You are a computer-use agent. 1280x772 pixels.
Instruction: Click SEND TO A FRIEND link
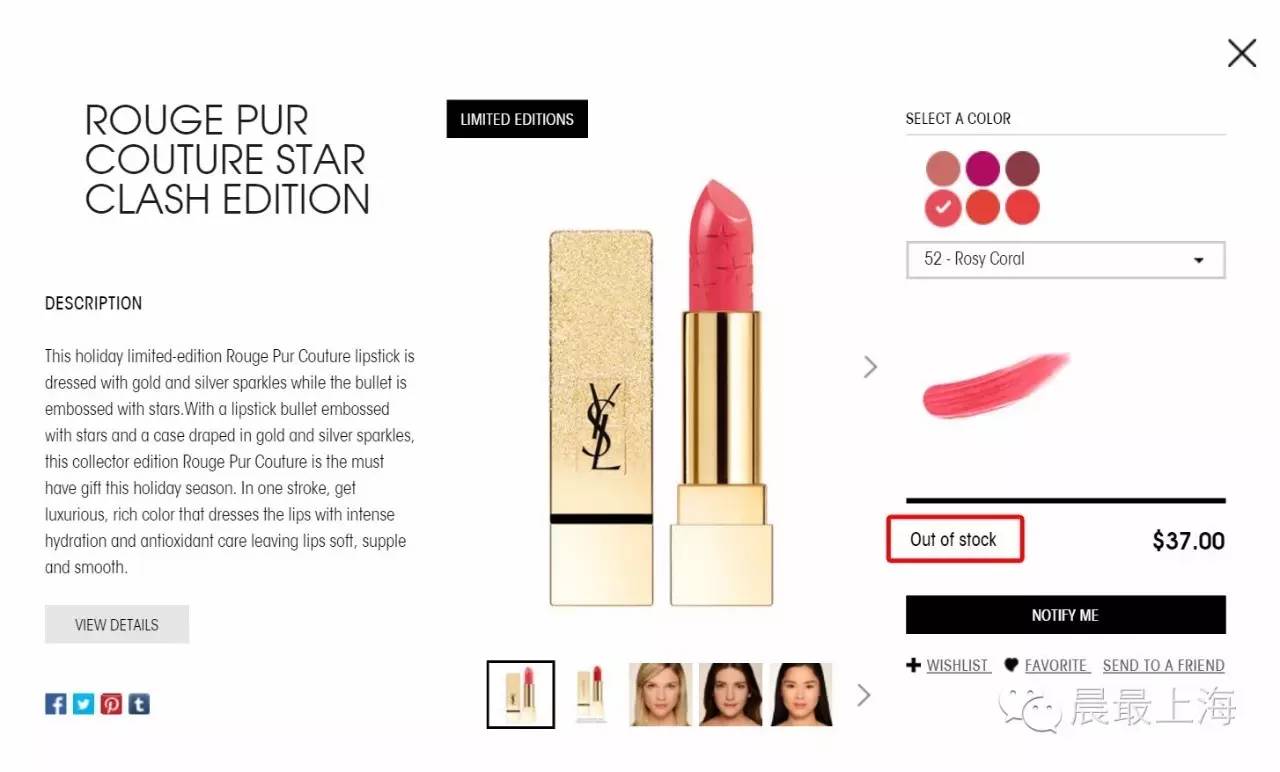1164,665
